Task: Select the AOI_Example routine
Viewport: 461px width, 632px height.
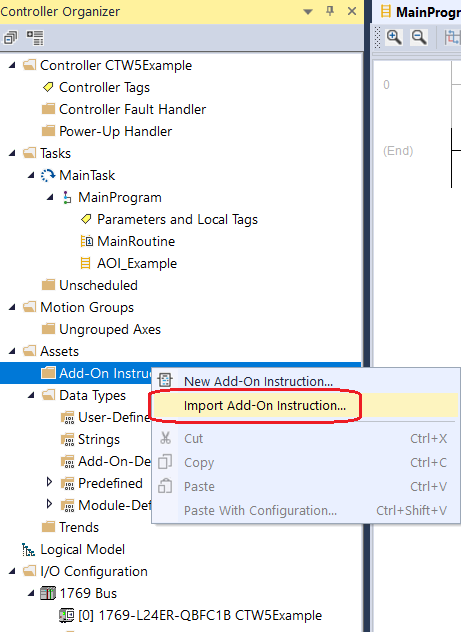Action: (x=137, y=263)
